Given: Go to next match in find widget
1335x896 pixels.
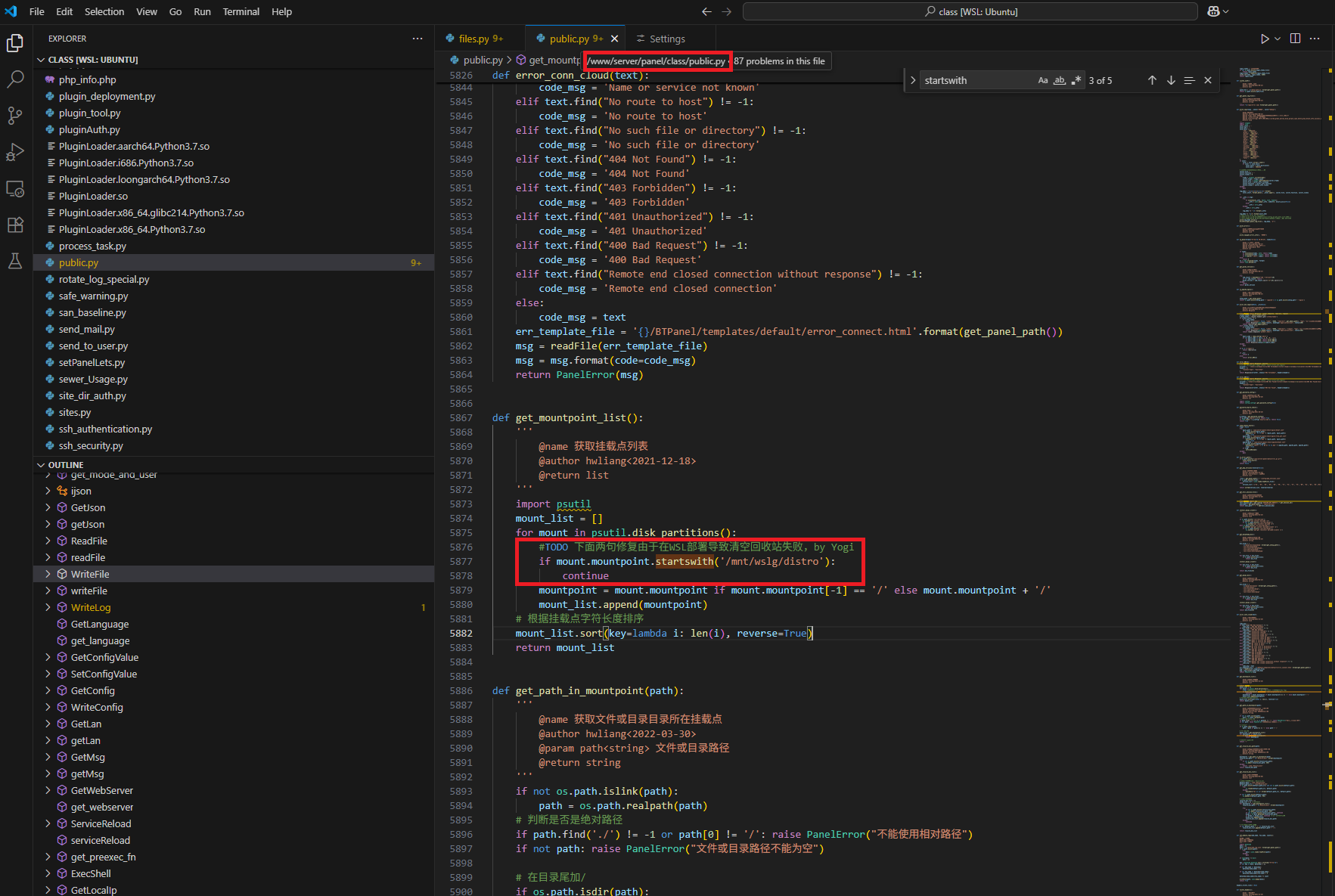Looking at the screenshot, I should (x=1171, y=80).
